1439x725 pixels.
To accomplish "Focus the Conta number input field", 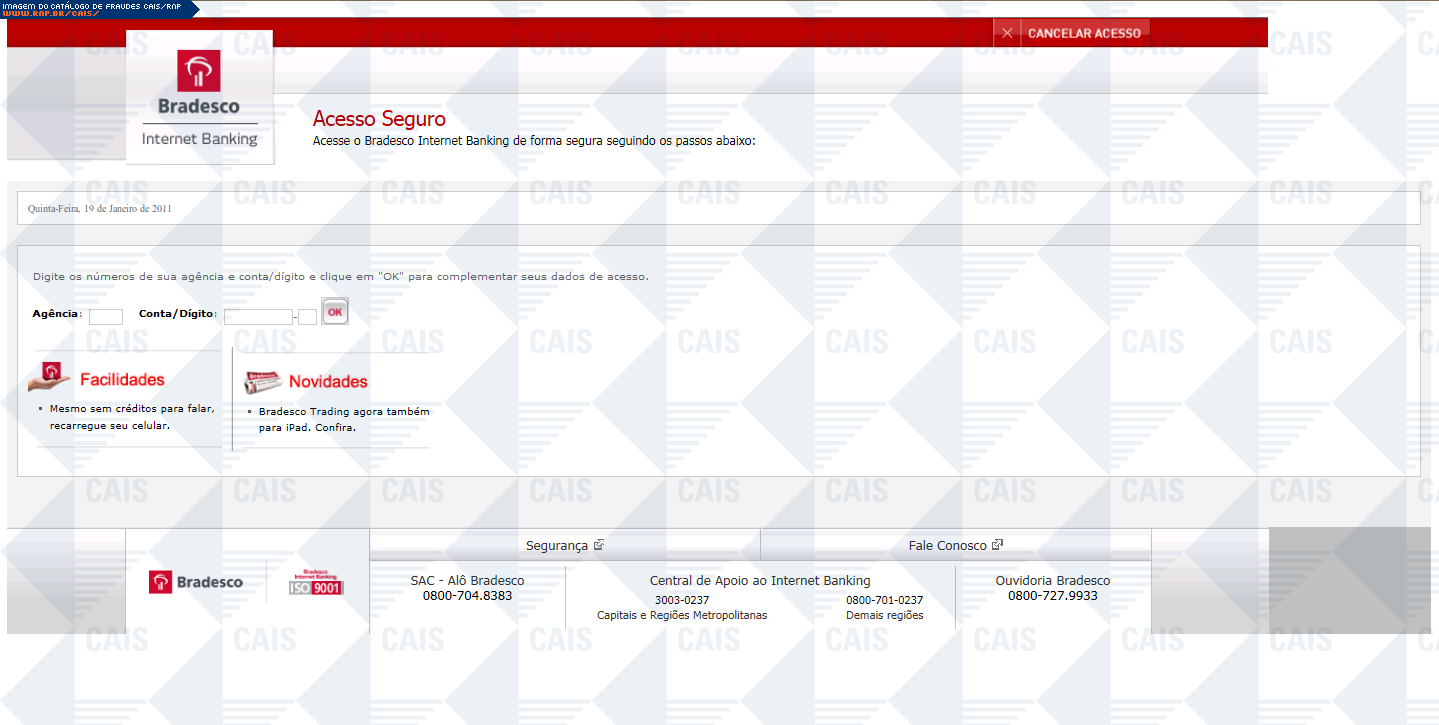I will (x=258, y=316).
